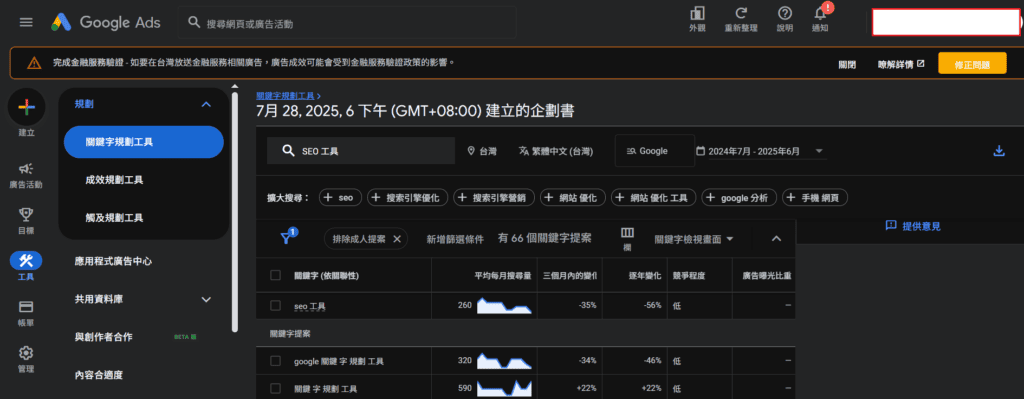The image size is (1024, 399).
Task: Check the 'seo 工具' row checkbox
Action: (276, 306)
